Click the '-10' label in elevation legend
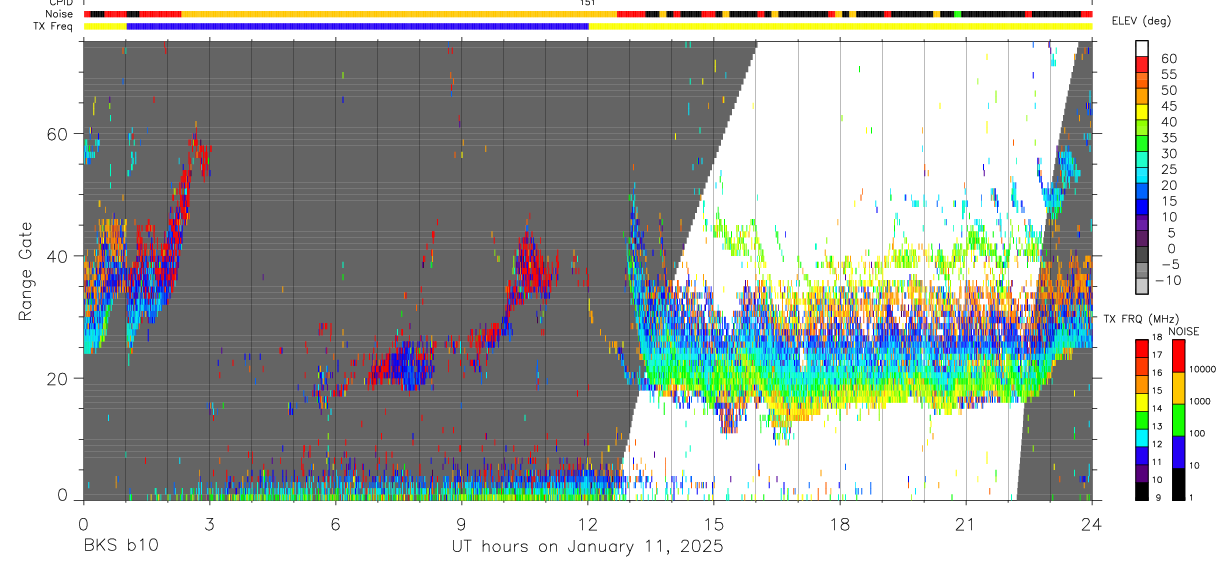1228x567 pixels. (x=1168, y=280)
